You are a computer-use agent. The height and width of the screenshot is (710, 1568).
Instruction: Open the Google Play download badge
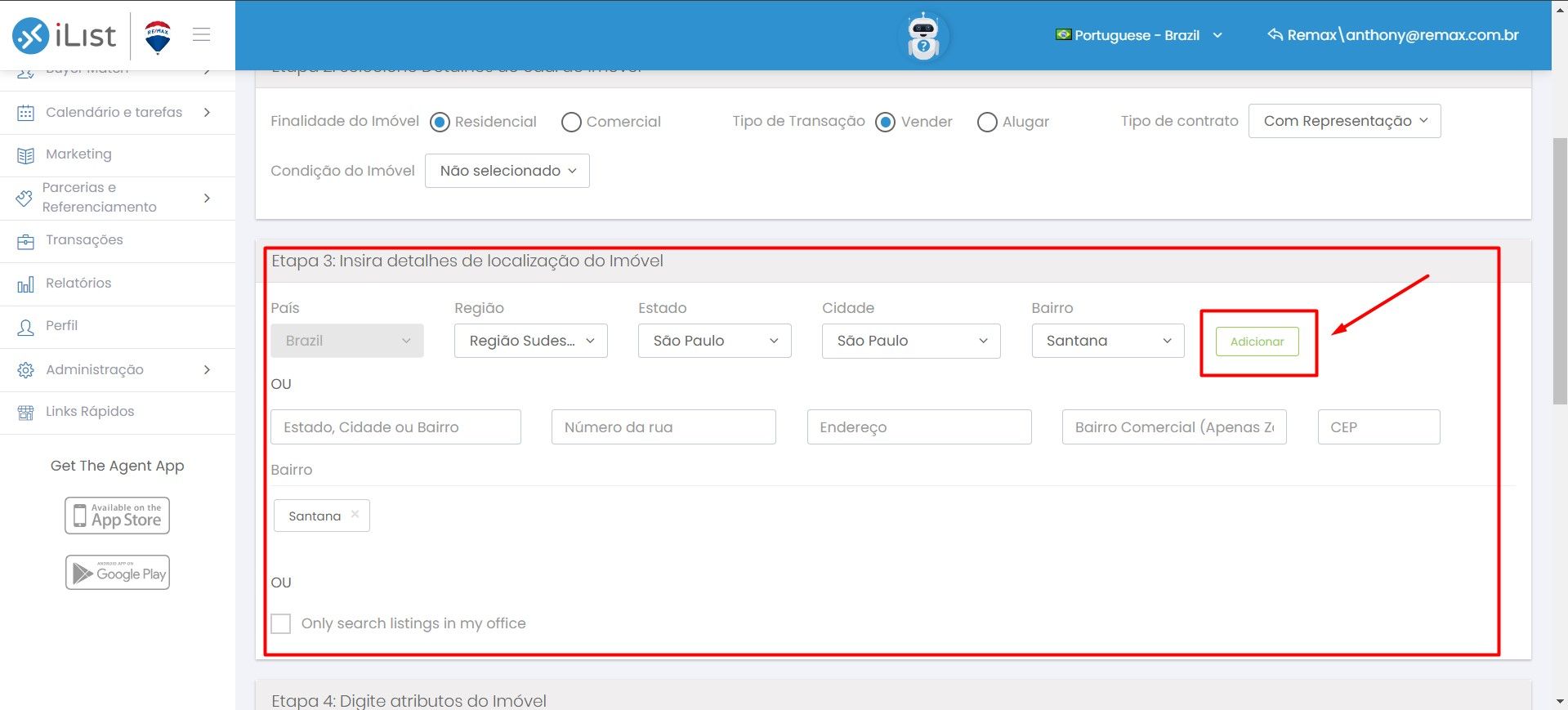[x=118, y=572]
